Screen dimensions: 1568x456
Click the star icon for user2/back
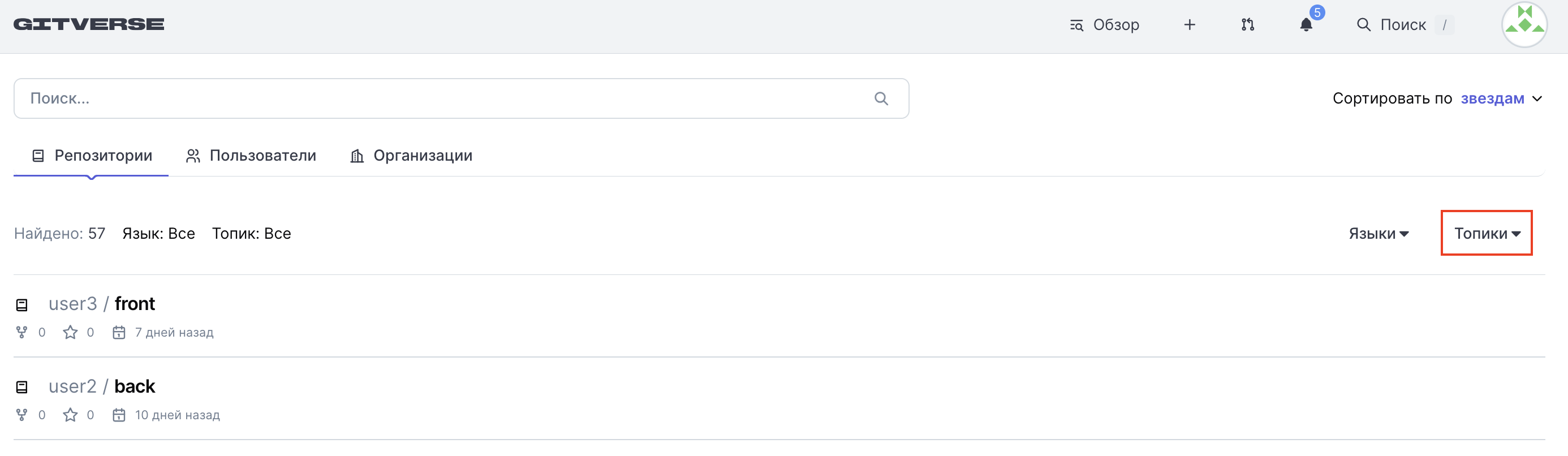71,415
